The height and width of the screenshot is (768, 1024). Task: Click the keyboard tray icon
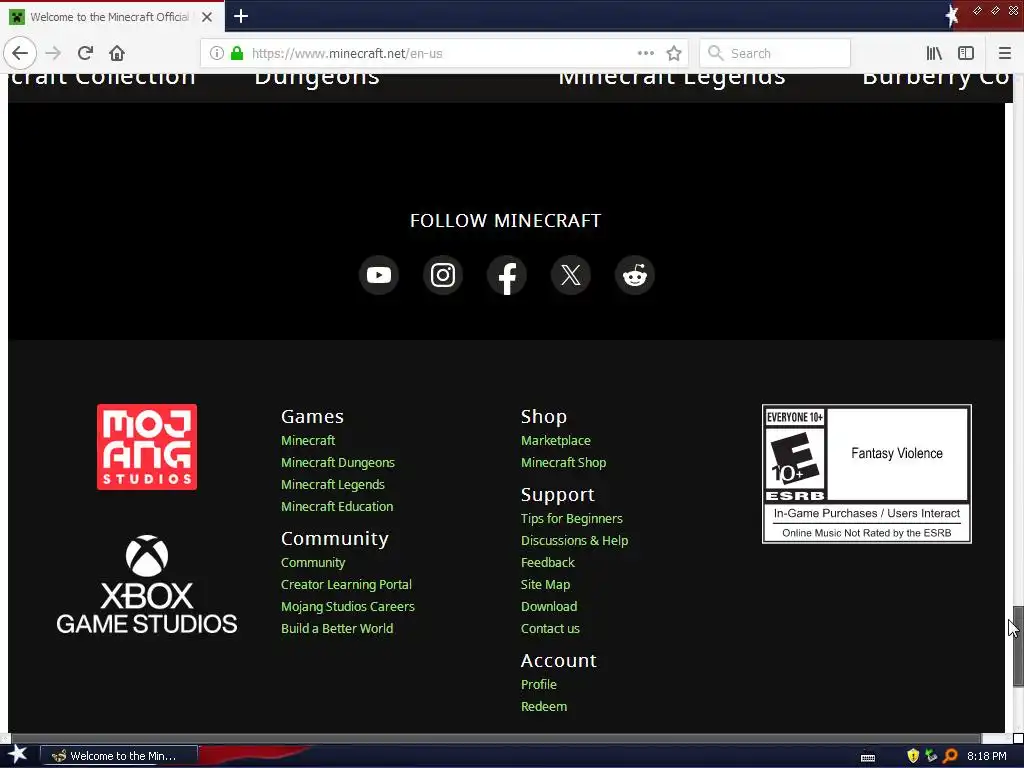tap(868, 757)
